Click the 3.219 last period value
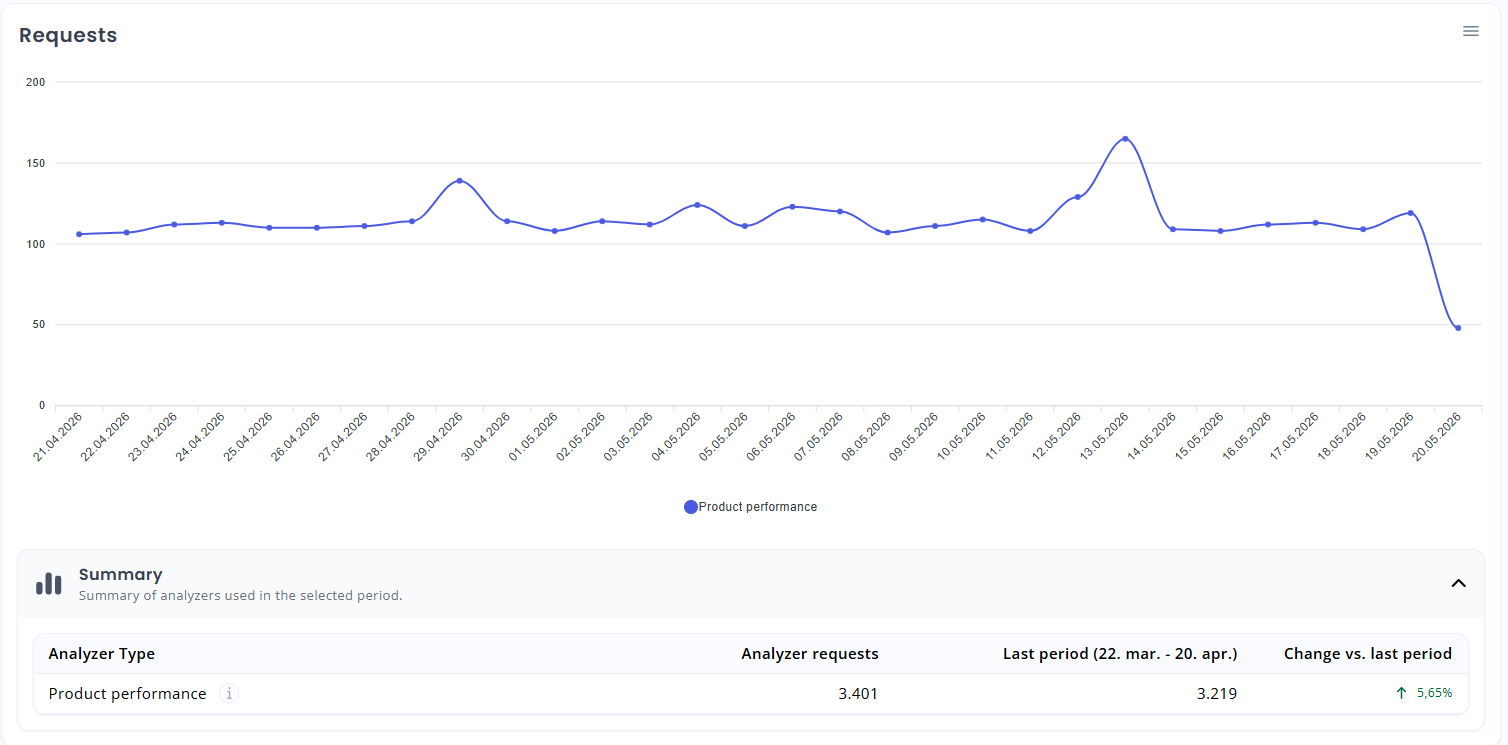 coord(1217,694)
